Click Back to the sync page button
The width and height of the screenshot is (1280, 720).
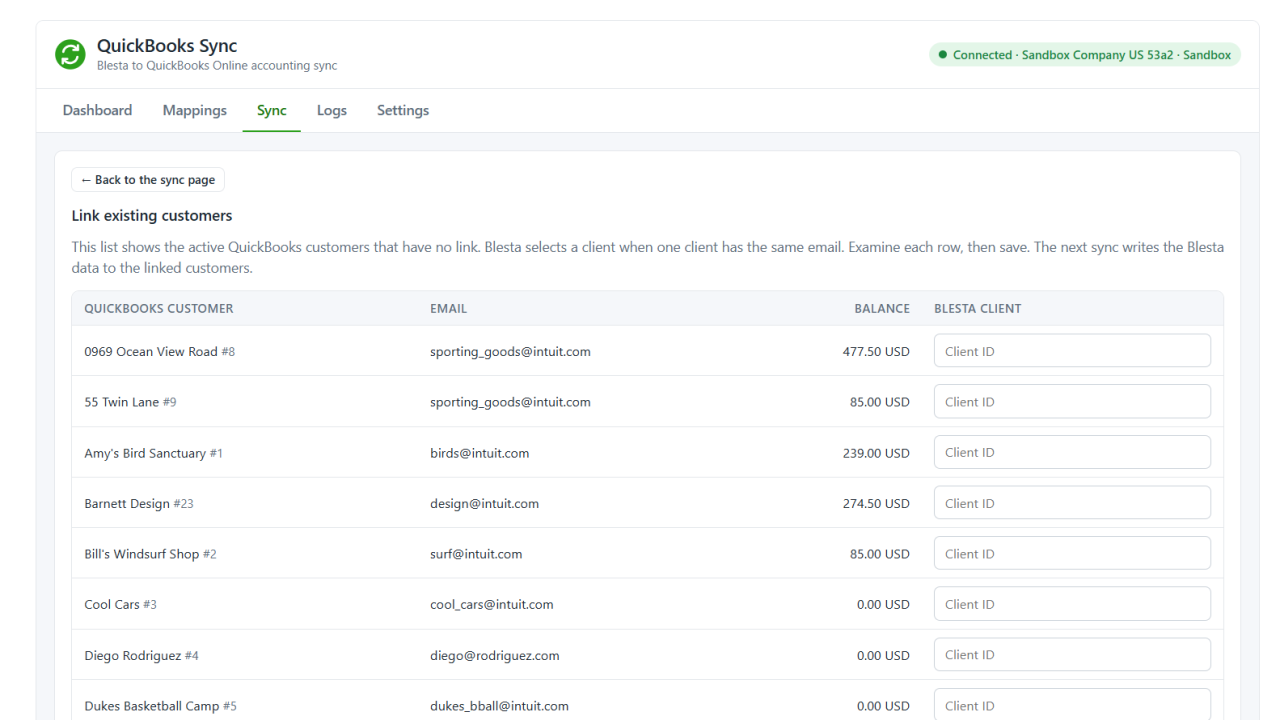tap(148, 180)
